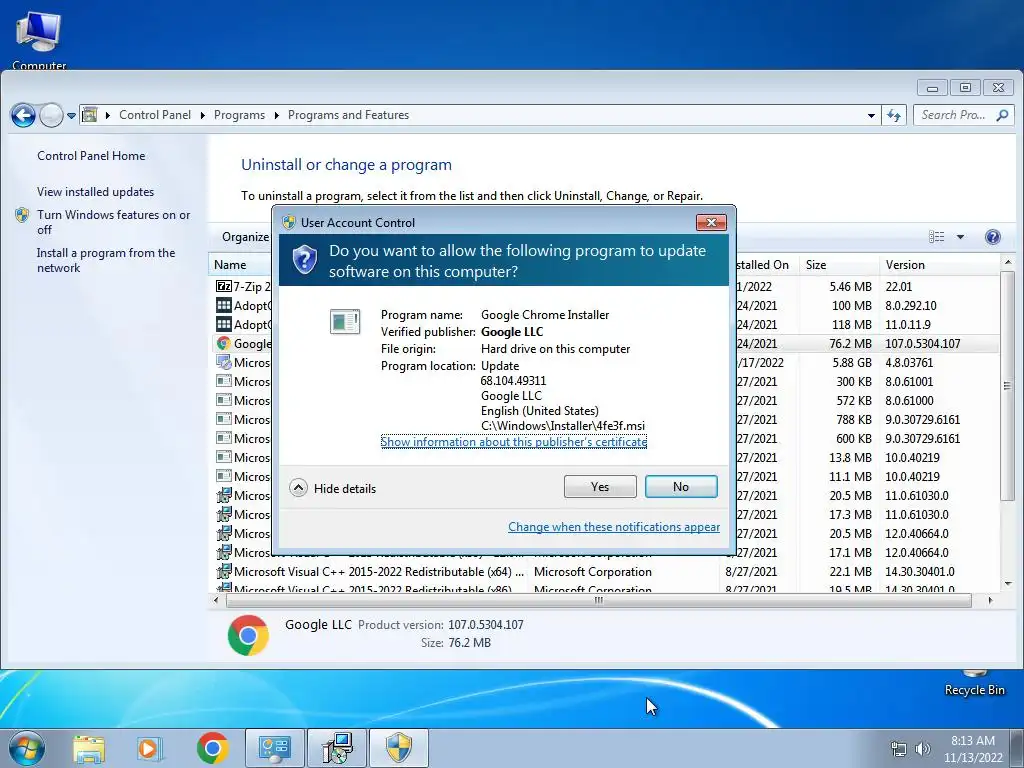Open the help question mark icon
The width and height of the screenshot is (1024, 768).
(992, 236)
